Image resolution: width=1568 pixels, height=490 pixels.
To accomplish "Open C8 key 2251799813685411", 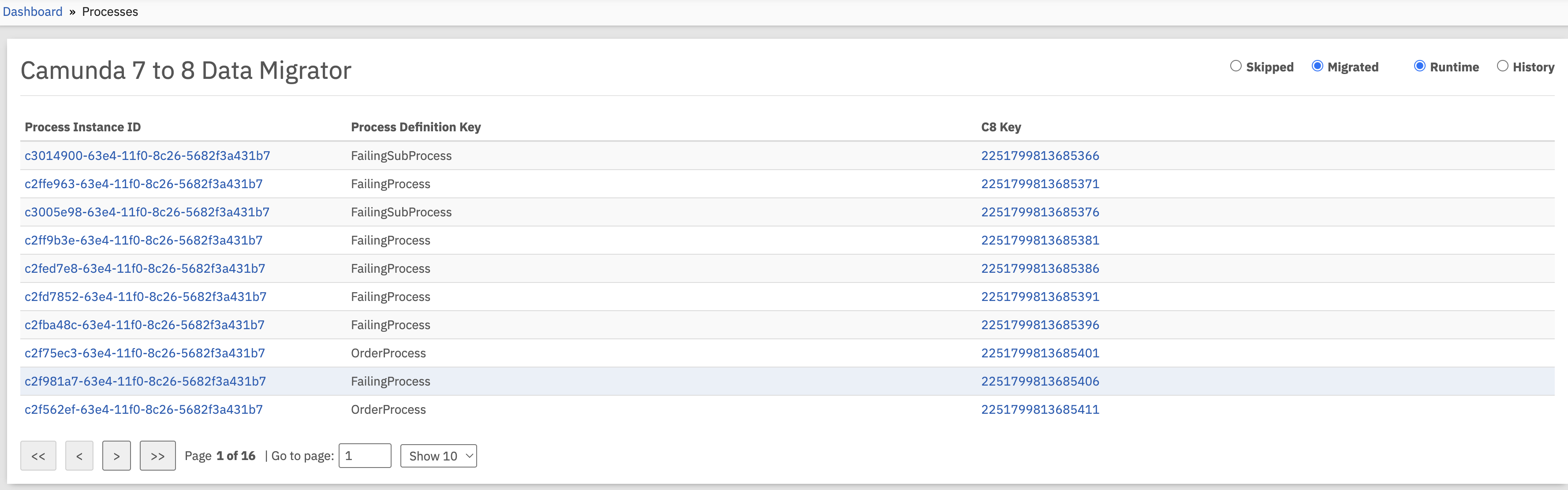I will [1040, 410].
